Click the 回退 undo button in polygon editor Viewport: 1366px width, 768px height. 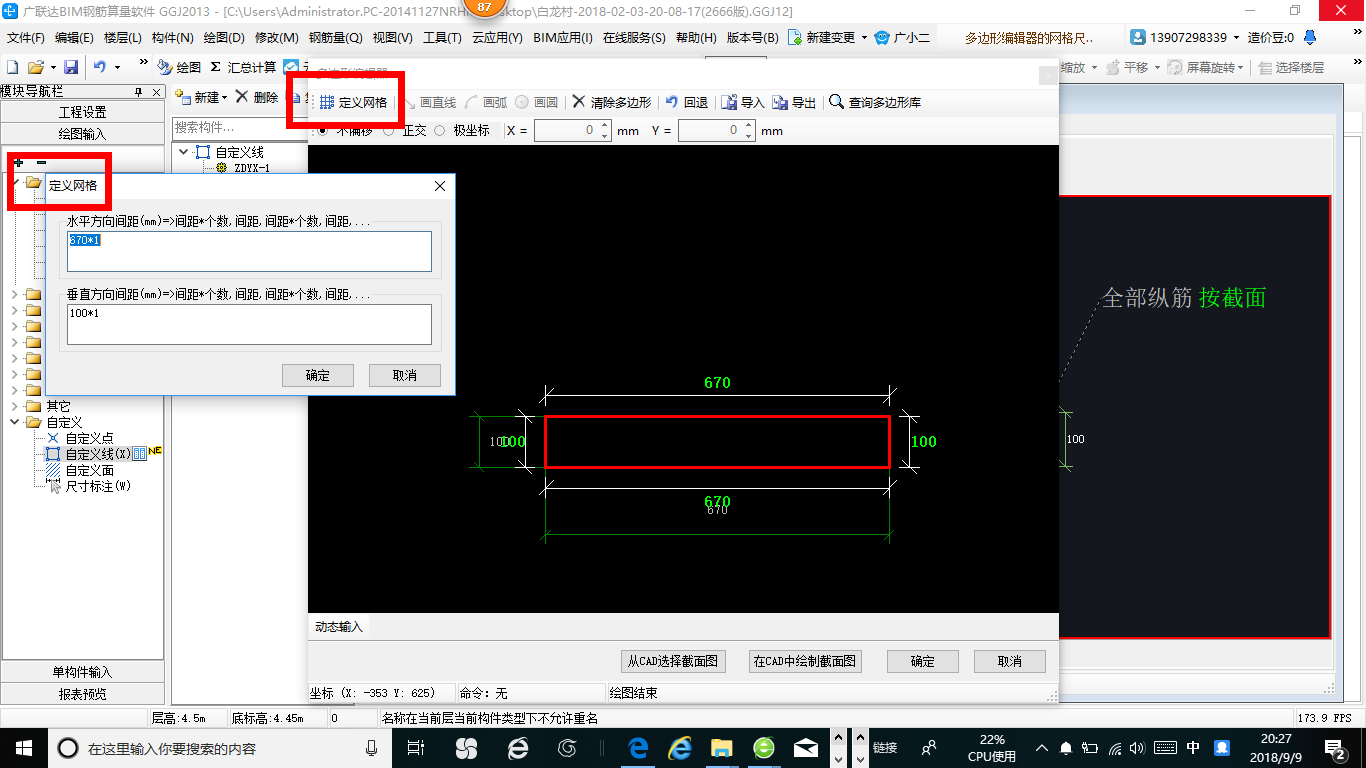pos(686,102)
